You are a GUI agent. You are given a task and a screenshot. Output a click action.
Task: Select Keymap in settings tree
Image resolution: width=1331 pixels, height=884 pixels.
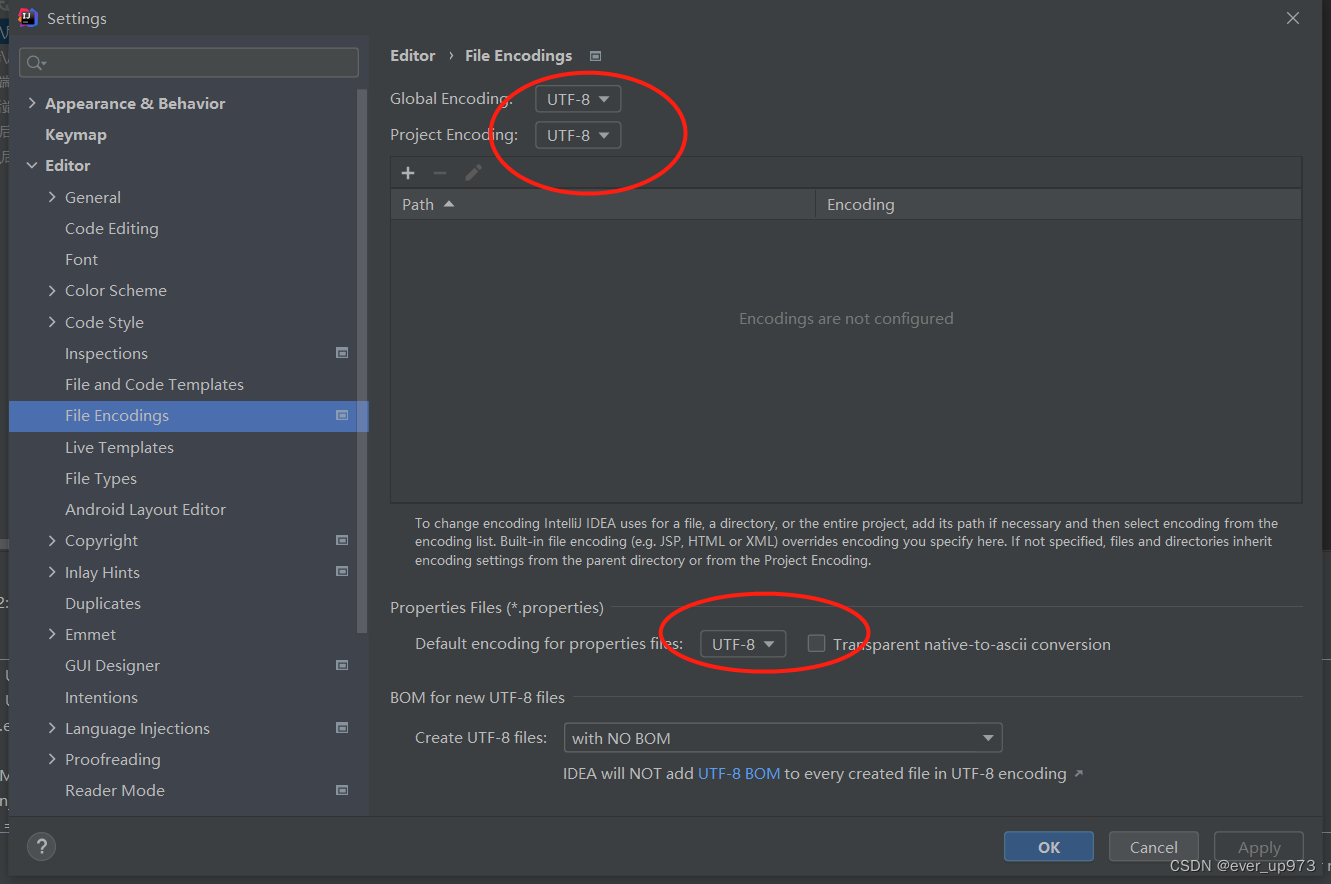pos(76,134)
